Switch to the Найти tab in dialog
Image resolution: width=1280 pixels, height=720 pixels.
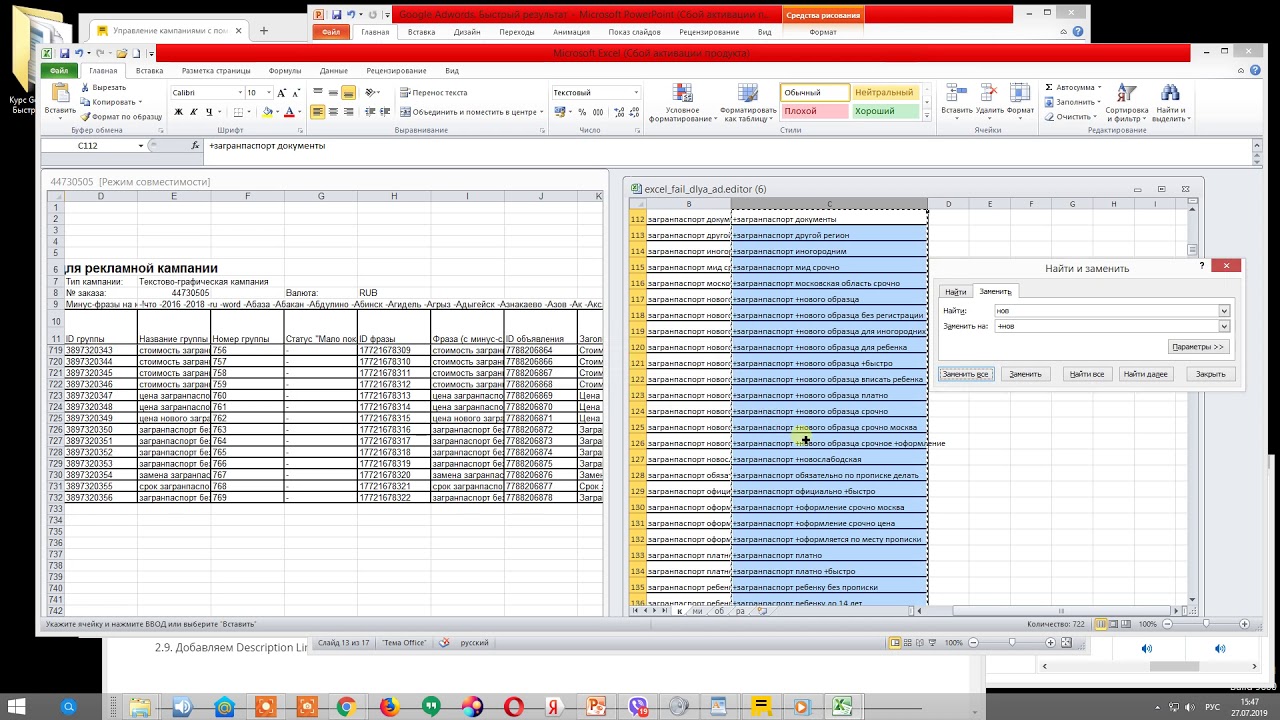point(955,292)
